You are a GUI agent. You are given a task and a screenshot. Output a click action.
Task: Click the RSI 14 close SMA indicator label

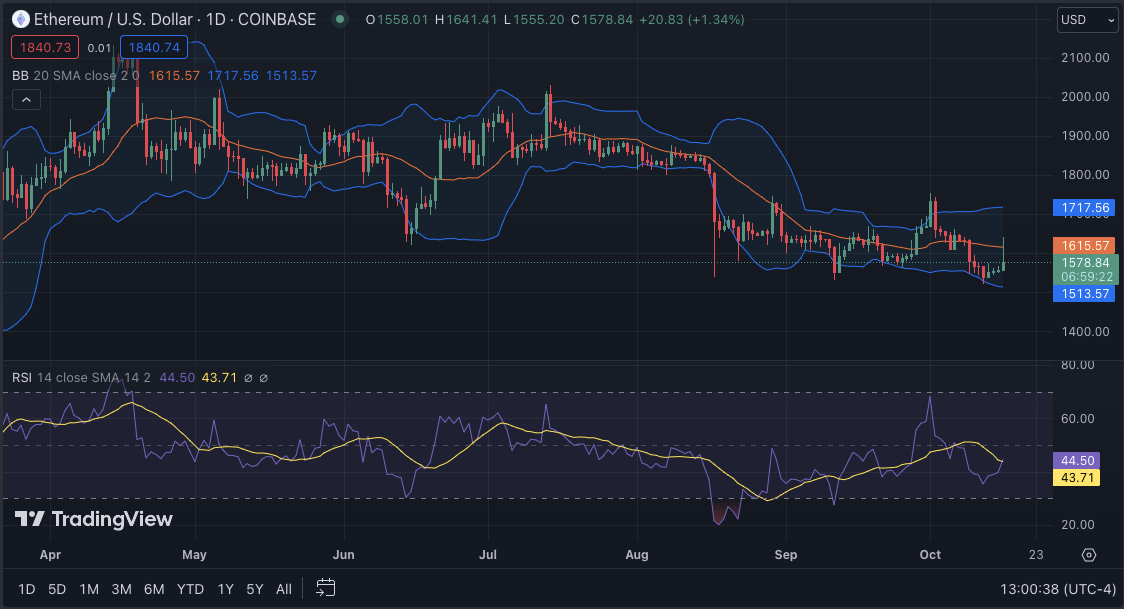pos(81,378)
